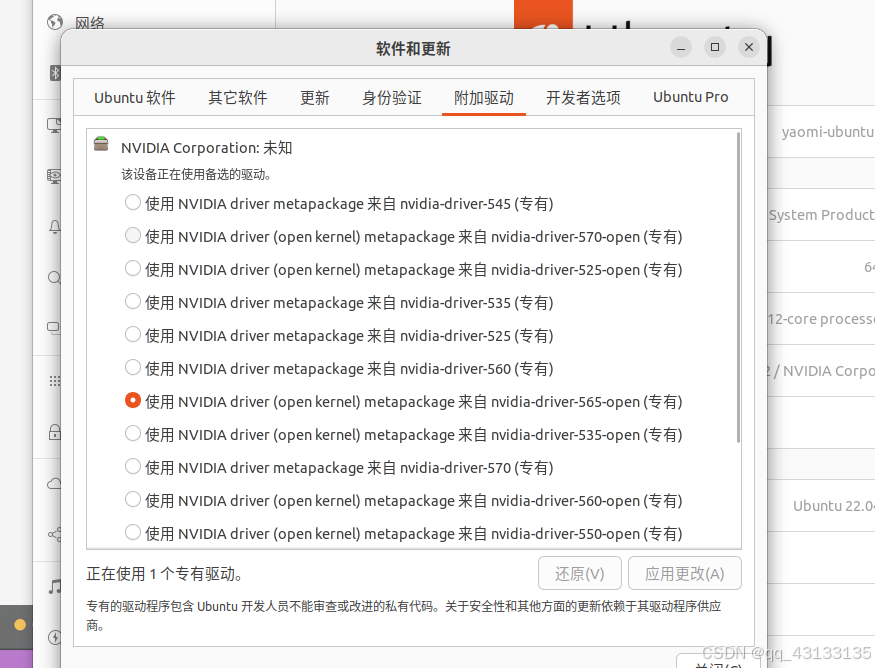Click the 还原(V) revert button
Viewport: 875px width, 668px height.
[x=580, y=573]
